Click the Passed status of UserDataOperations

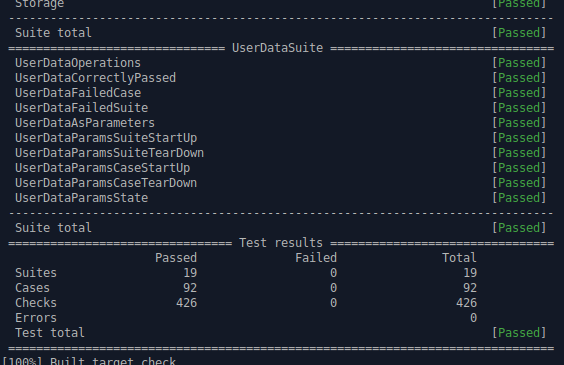(x=519, y=63)
